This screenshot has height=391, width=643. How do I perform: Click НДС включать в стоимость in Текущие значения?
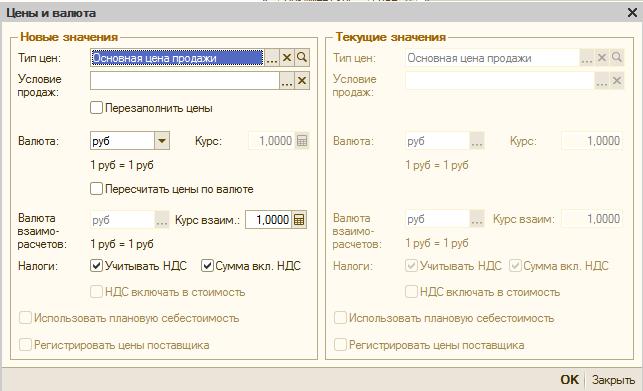pos(411,292)
